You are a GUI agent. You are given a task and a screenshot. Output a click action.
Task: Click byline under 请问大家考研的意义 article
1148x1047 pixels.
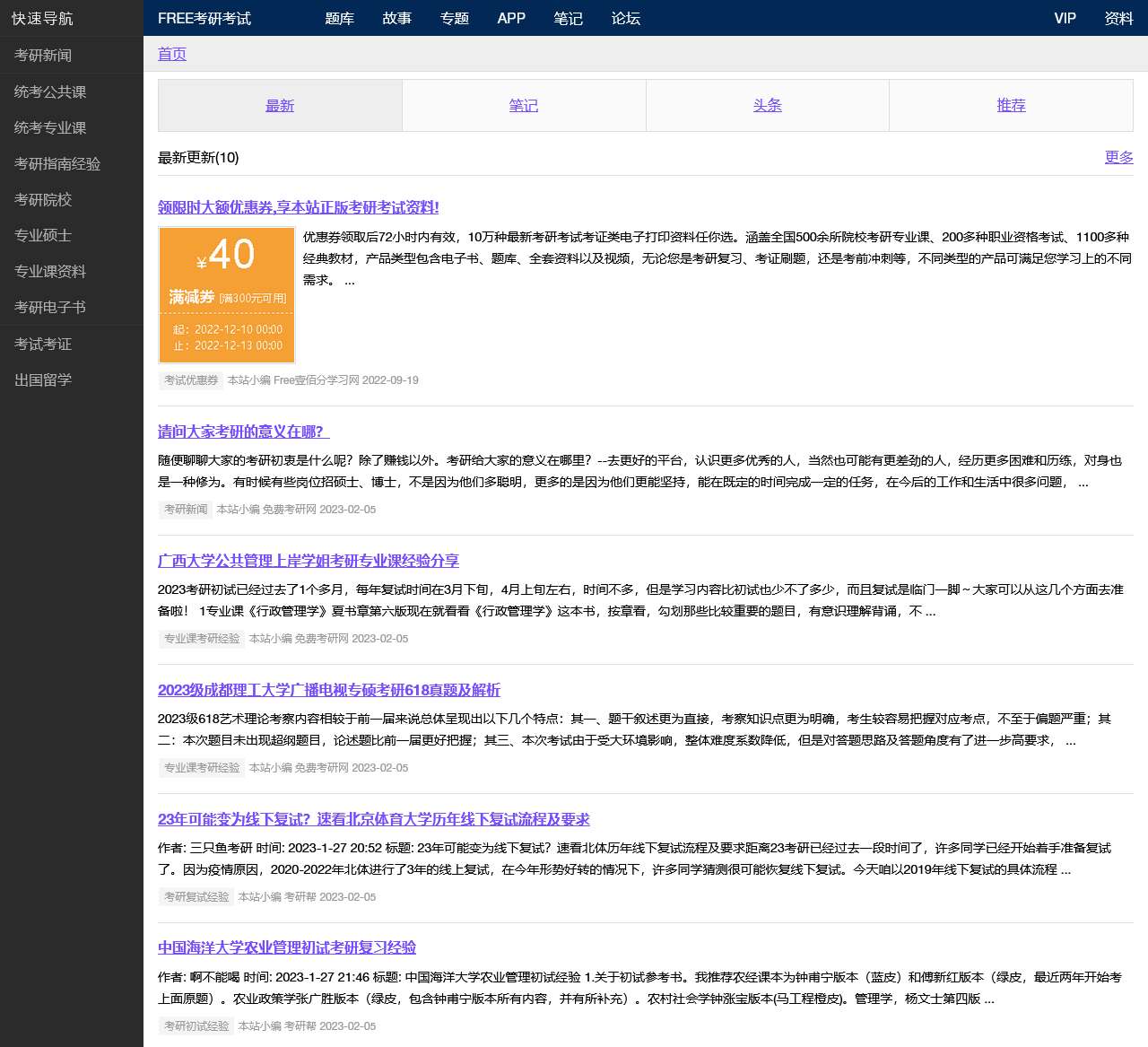[296, 510]
